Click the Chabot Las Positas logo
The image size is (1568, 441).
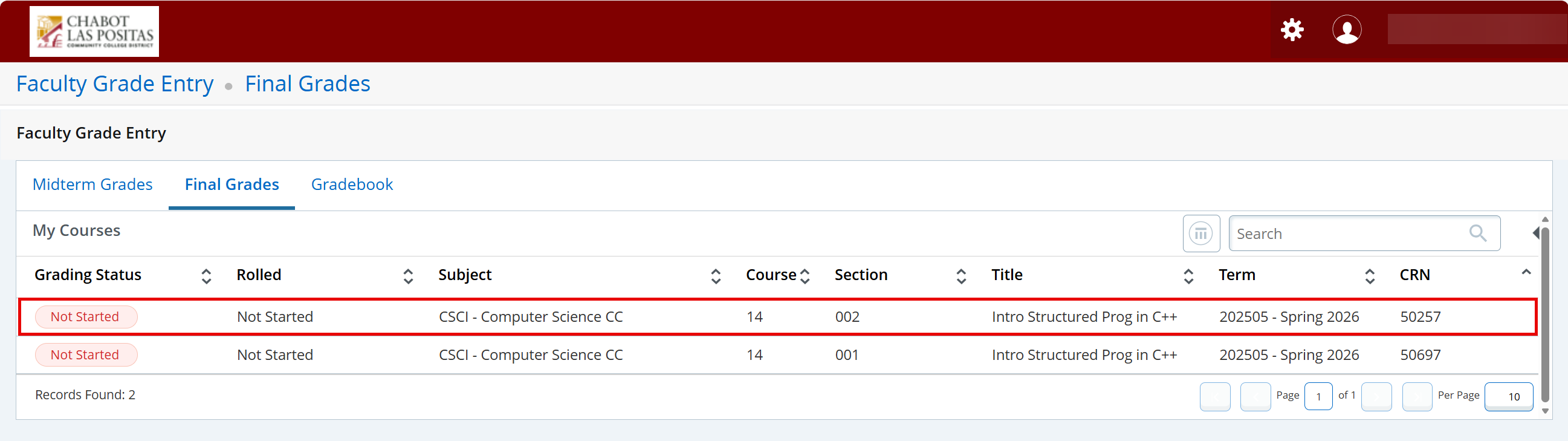click(94, 31)
